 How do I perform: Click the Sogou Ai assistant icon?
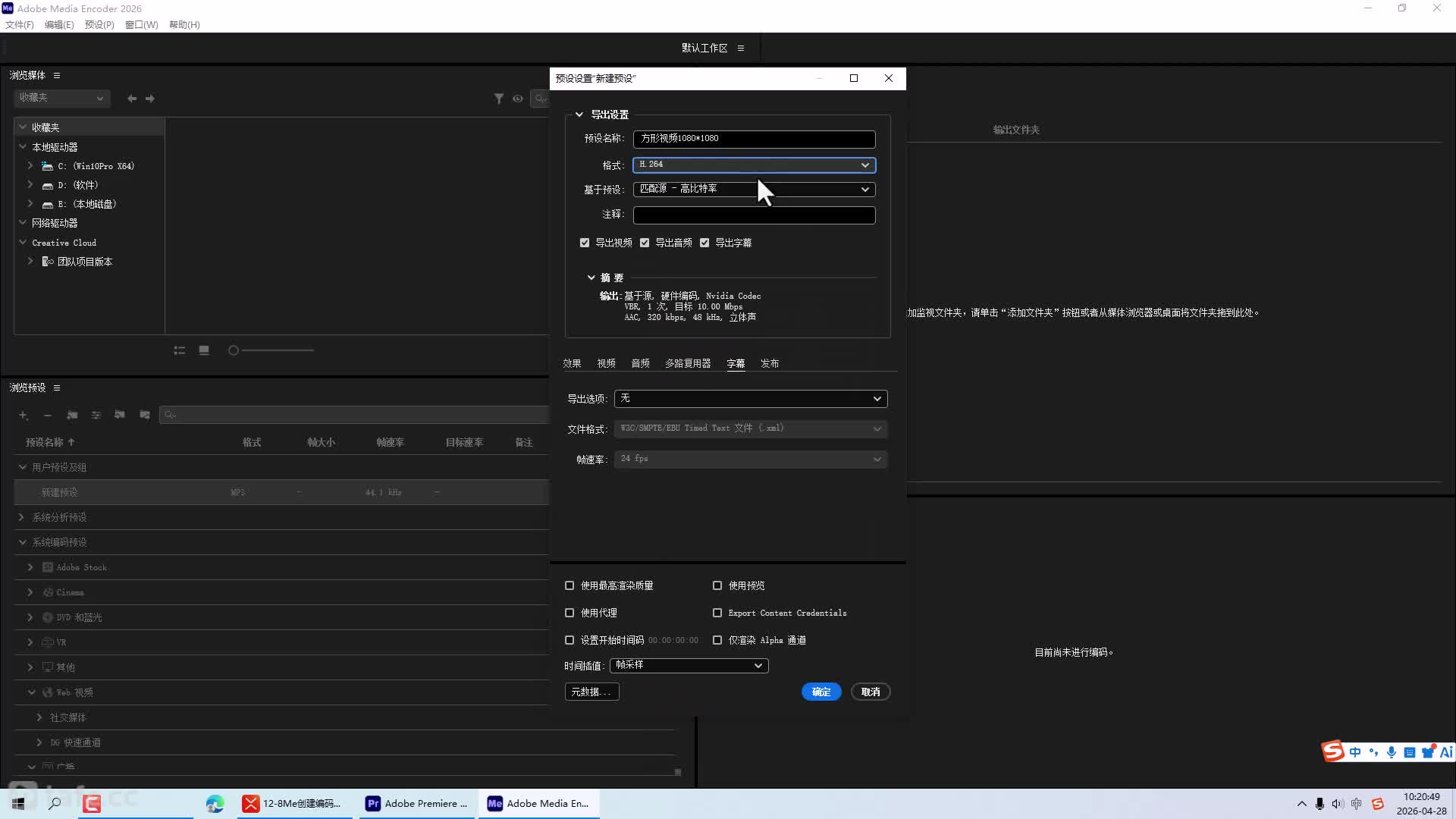click(1446, 752)
